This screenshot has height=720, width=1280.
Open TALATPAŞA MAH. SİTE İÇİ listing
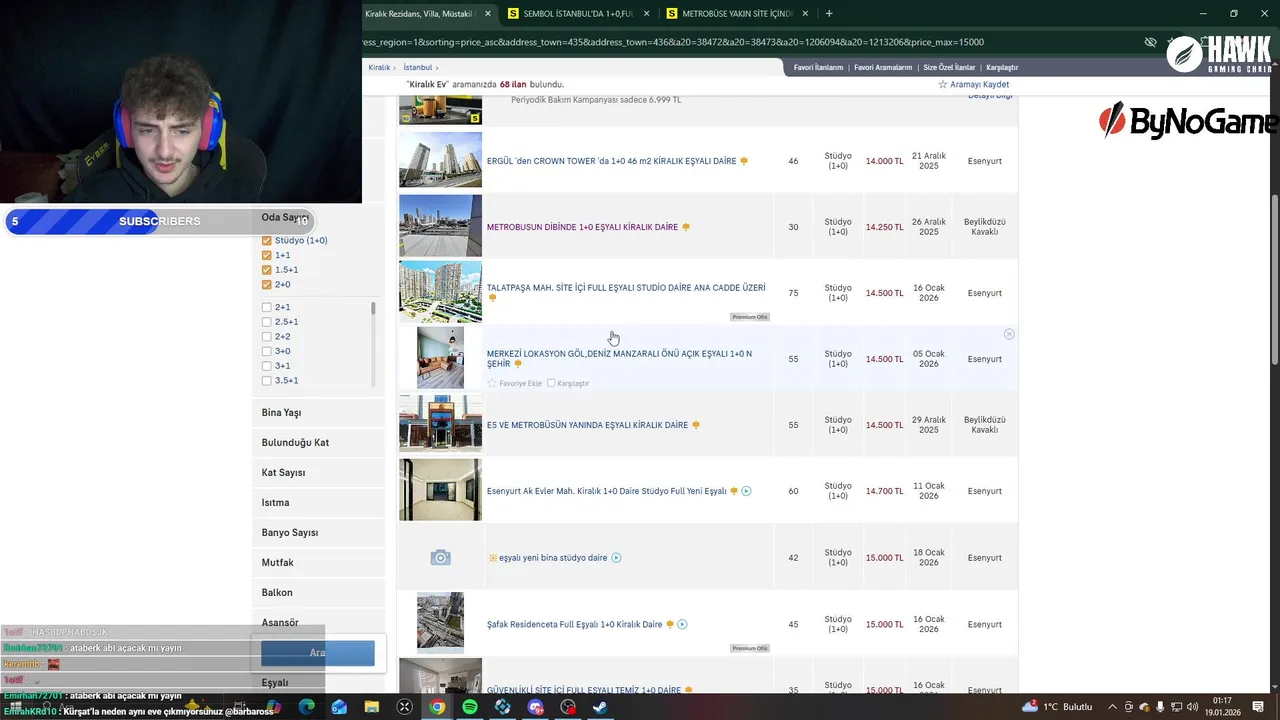point(626,288)
